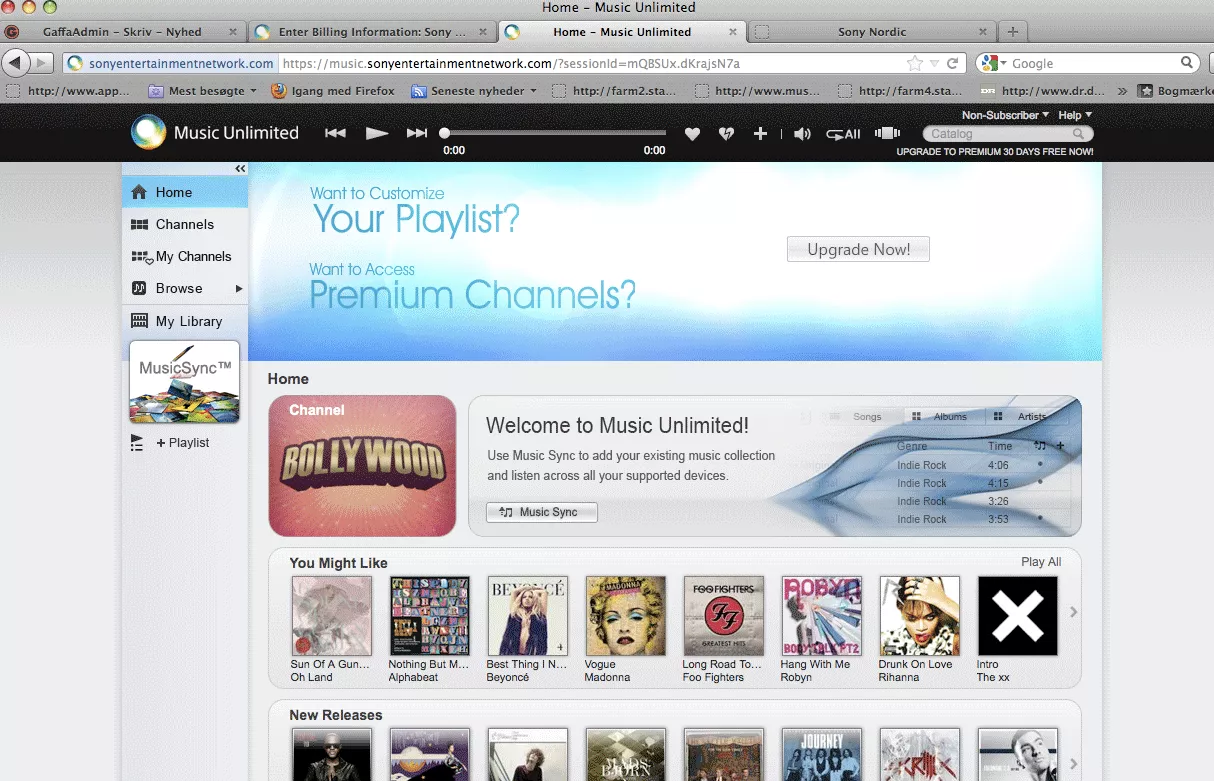Skip to the next track
Image resolution: width=1214 pixels, height=781 pixels.
pyautogui.click(x=417, y=133)
